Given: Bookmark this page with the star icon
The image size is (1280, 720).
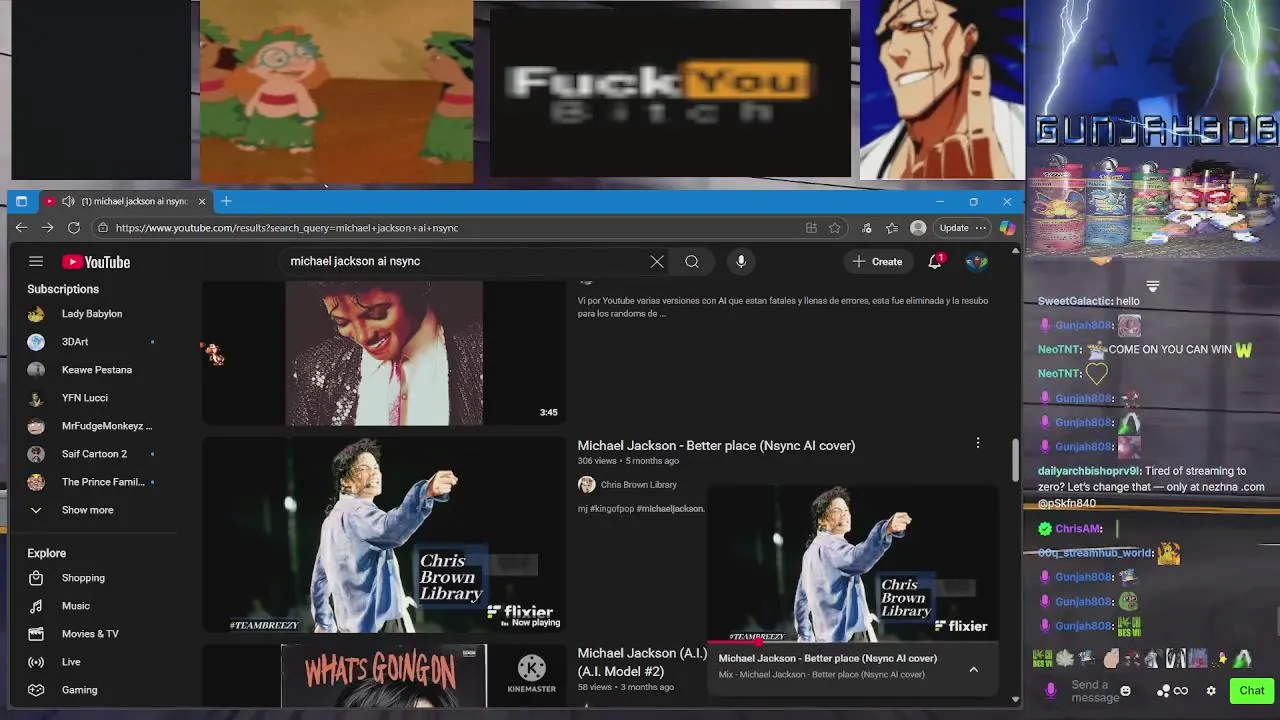Looking at the screenshot, I should pos(835,228).
